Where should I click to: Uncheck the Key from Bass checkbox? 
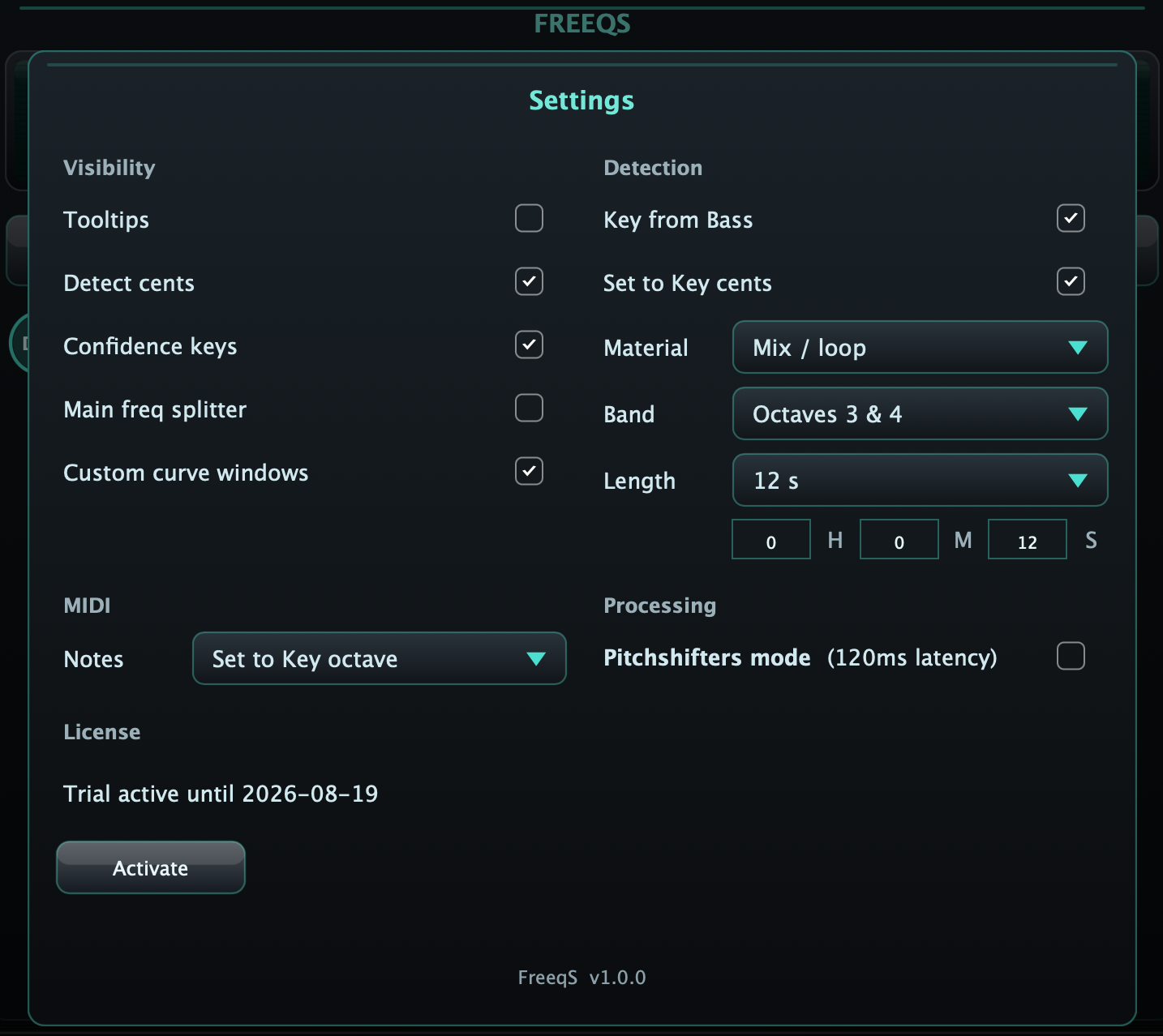(x=1071, y=218)
